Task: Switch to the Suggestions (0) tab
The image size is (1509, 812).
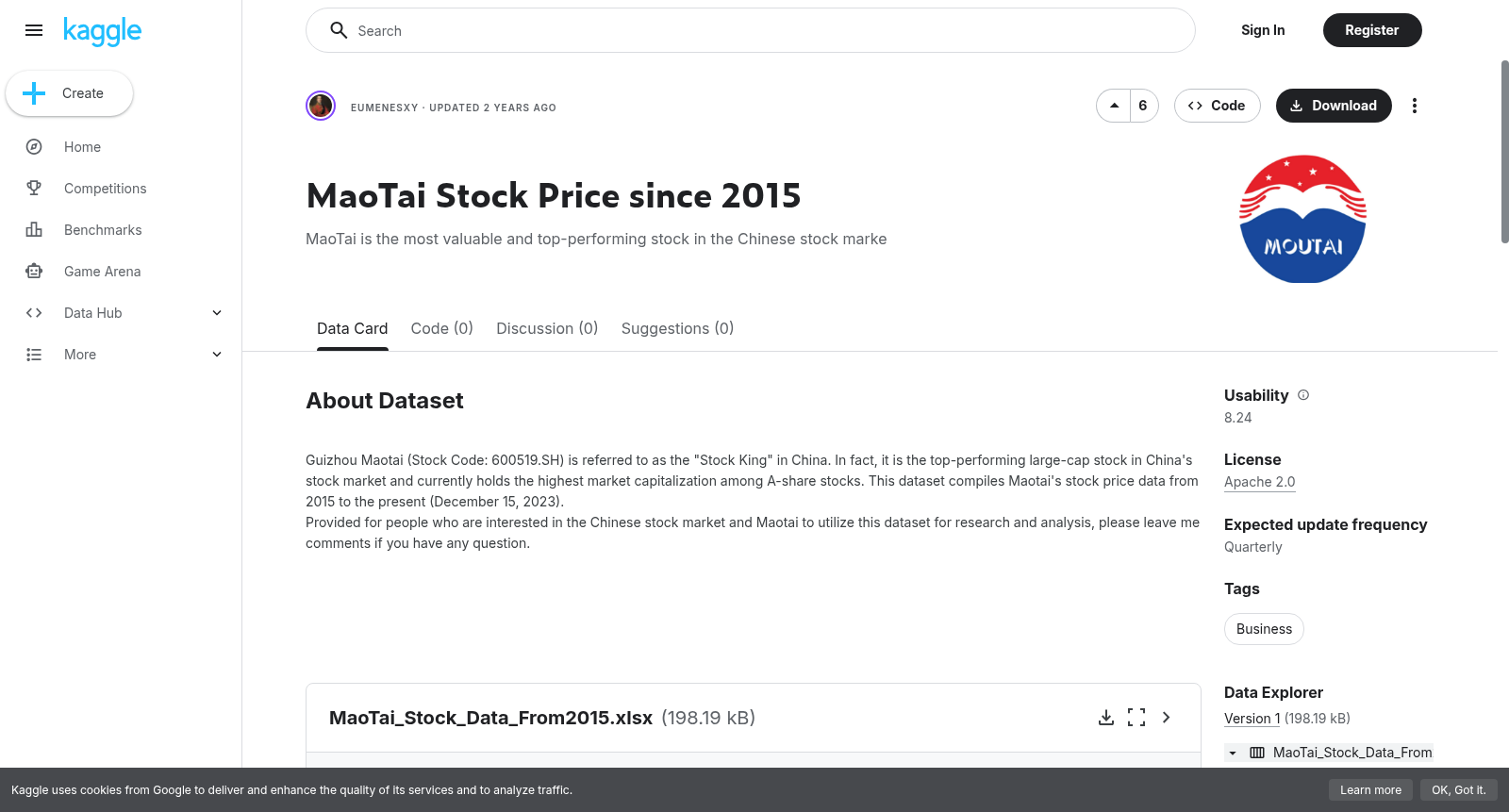Action: click(677, 328)
